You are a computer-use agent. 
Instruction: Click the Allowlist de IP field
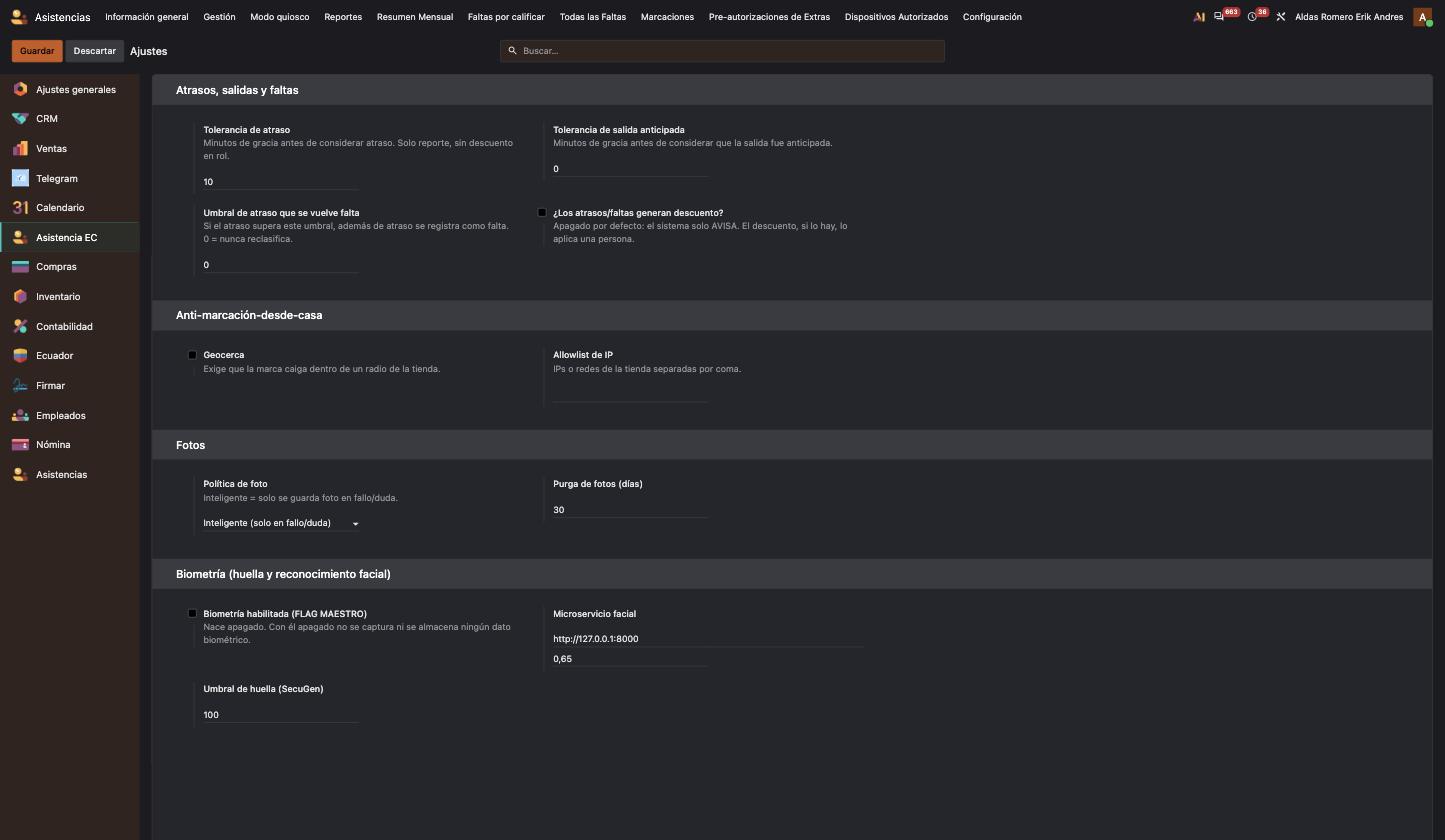pyautogui.click(x=630, y=394)
